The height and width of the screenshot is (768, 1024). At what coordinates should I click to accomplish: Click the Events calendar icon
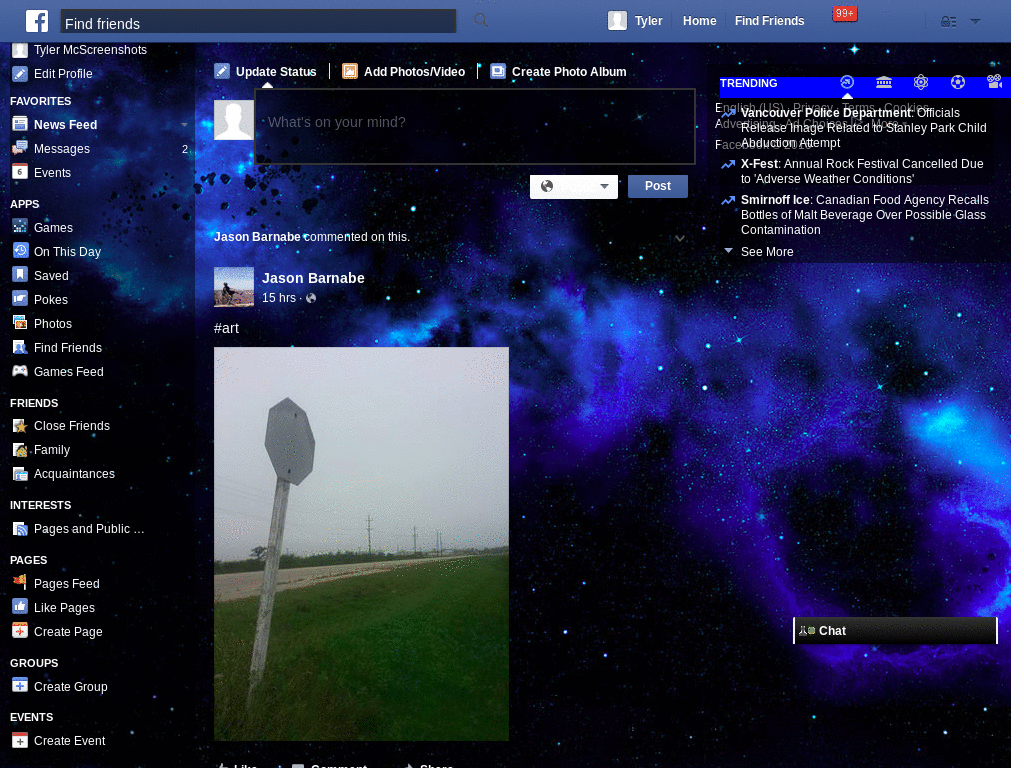point(20,172)
